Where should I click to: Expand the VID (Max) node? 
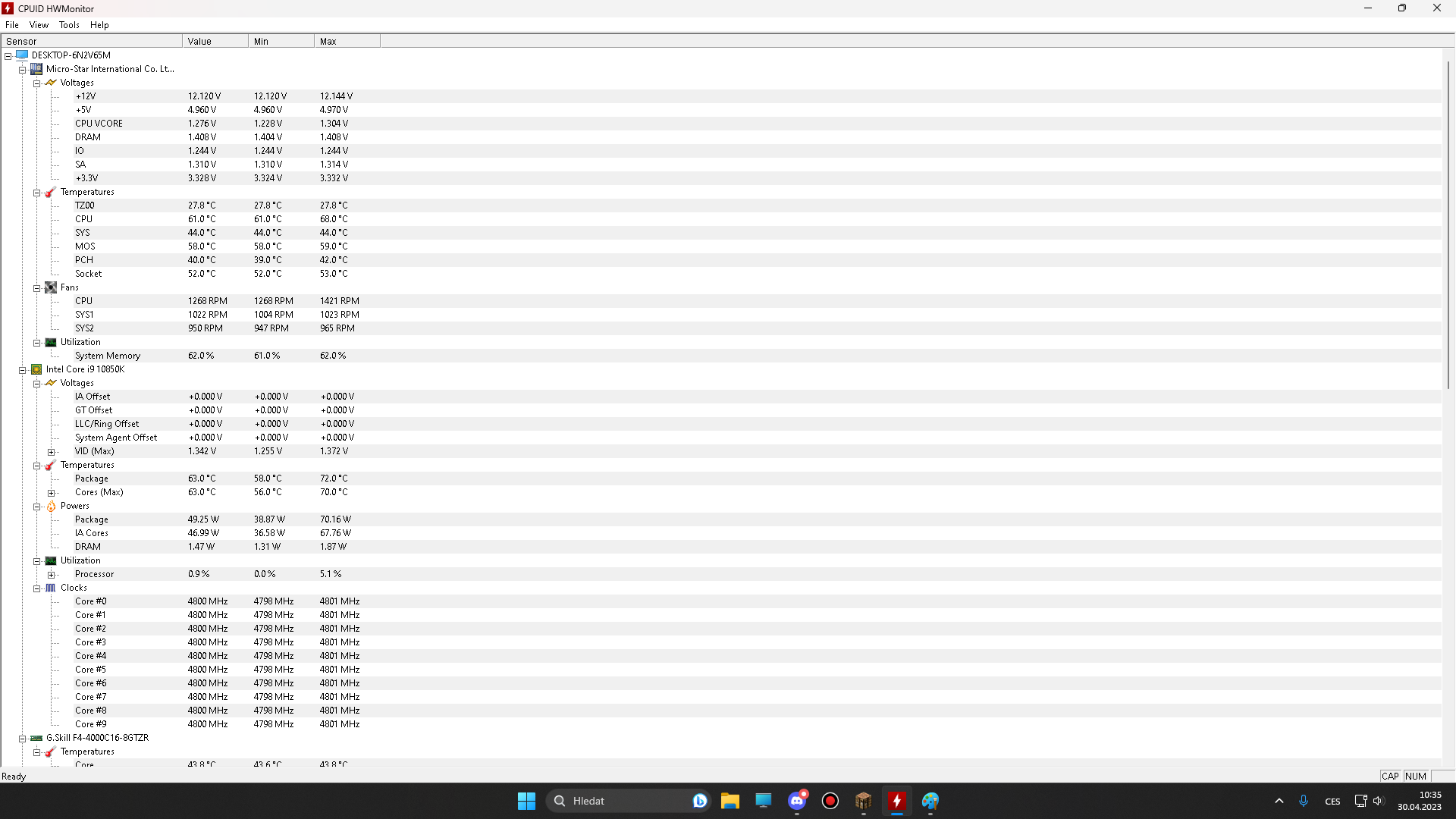pyautogui.click(x=51, y=452)
